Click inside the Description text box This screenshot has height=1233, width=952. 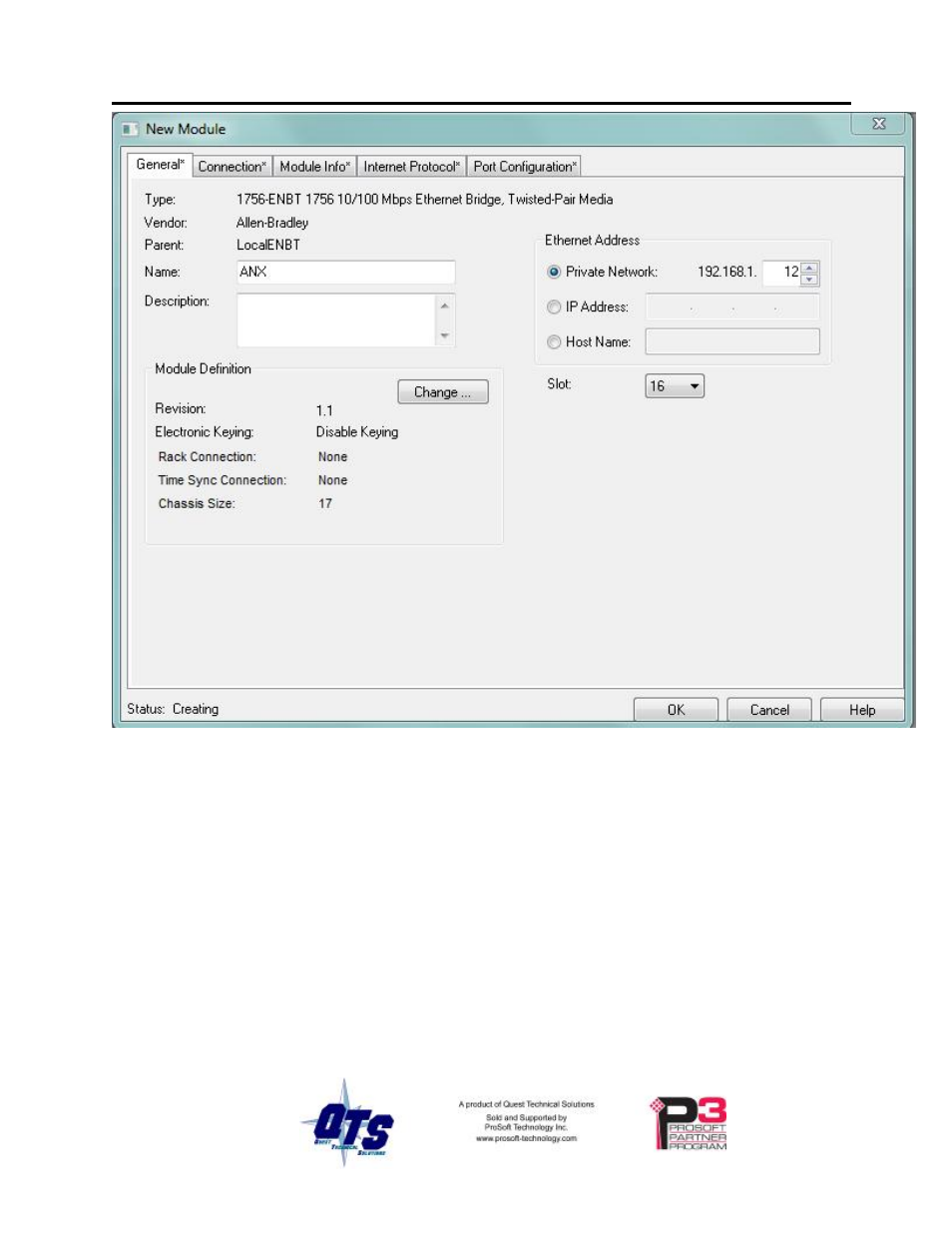[336, 319]
